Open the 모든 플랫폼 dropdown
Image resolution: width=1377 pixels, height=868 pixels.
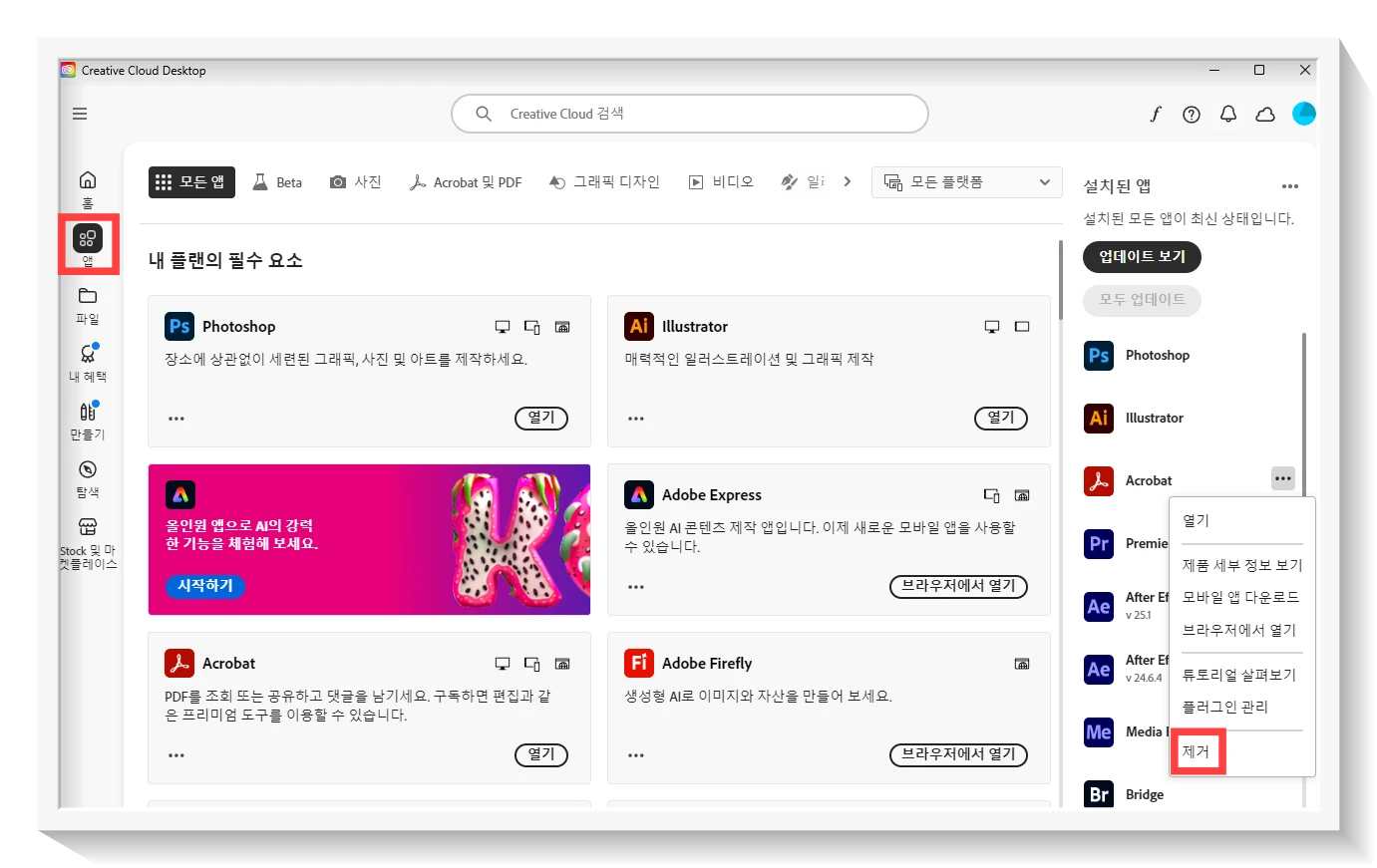point(965,181)
